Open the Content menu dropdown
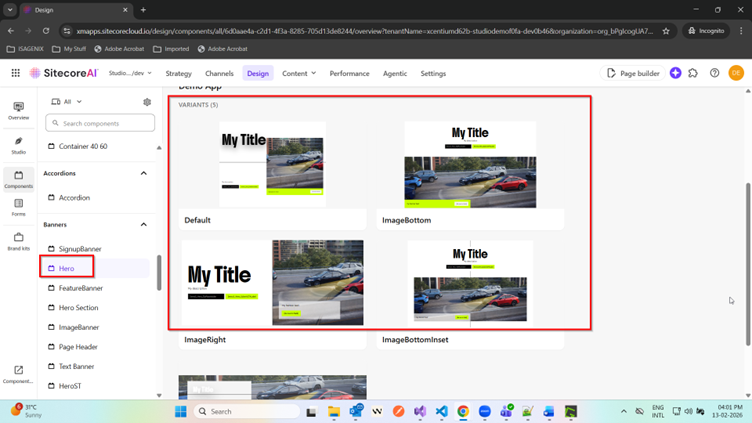This screenshot has width=752, height=423. pos(299,73)
